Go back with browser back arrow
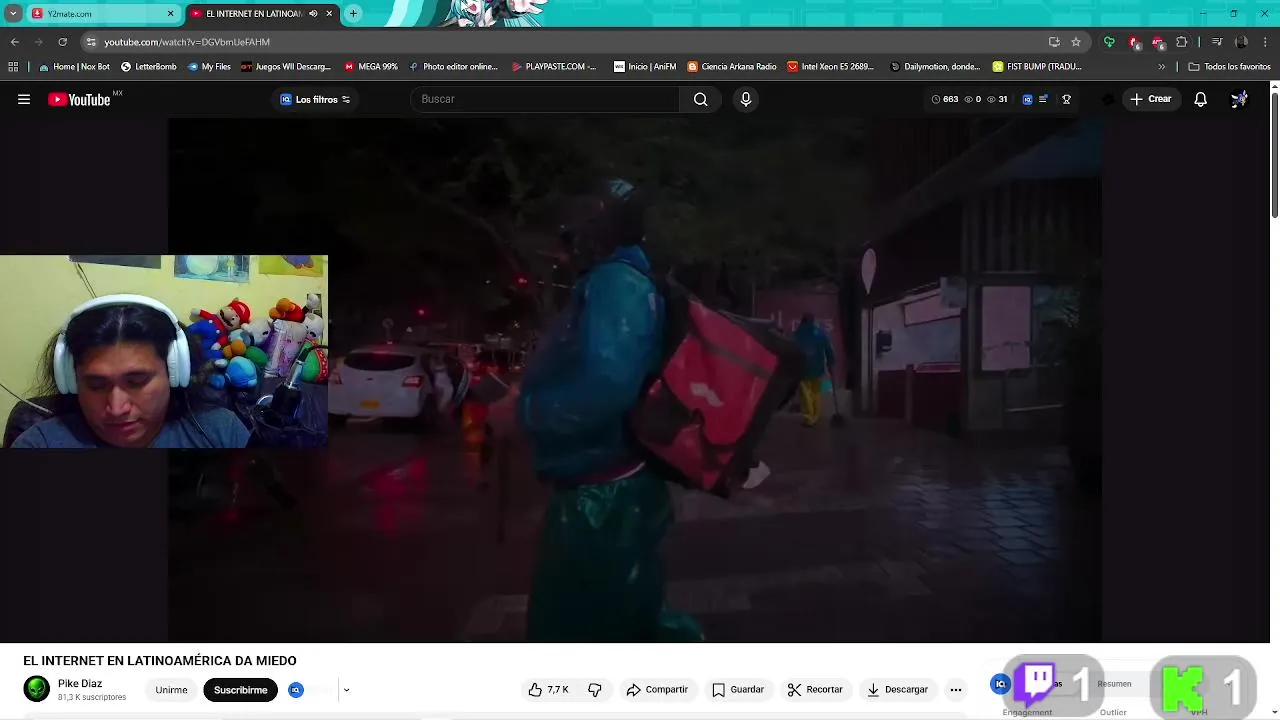The height and width of the screenshot is (720, 1280). click(x=14, y=42)
